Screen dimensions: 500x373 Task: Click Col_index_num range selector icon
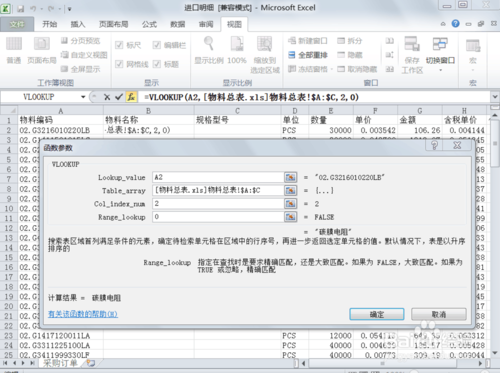click(x=290, y=204)
